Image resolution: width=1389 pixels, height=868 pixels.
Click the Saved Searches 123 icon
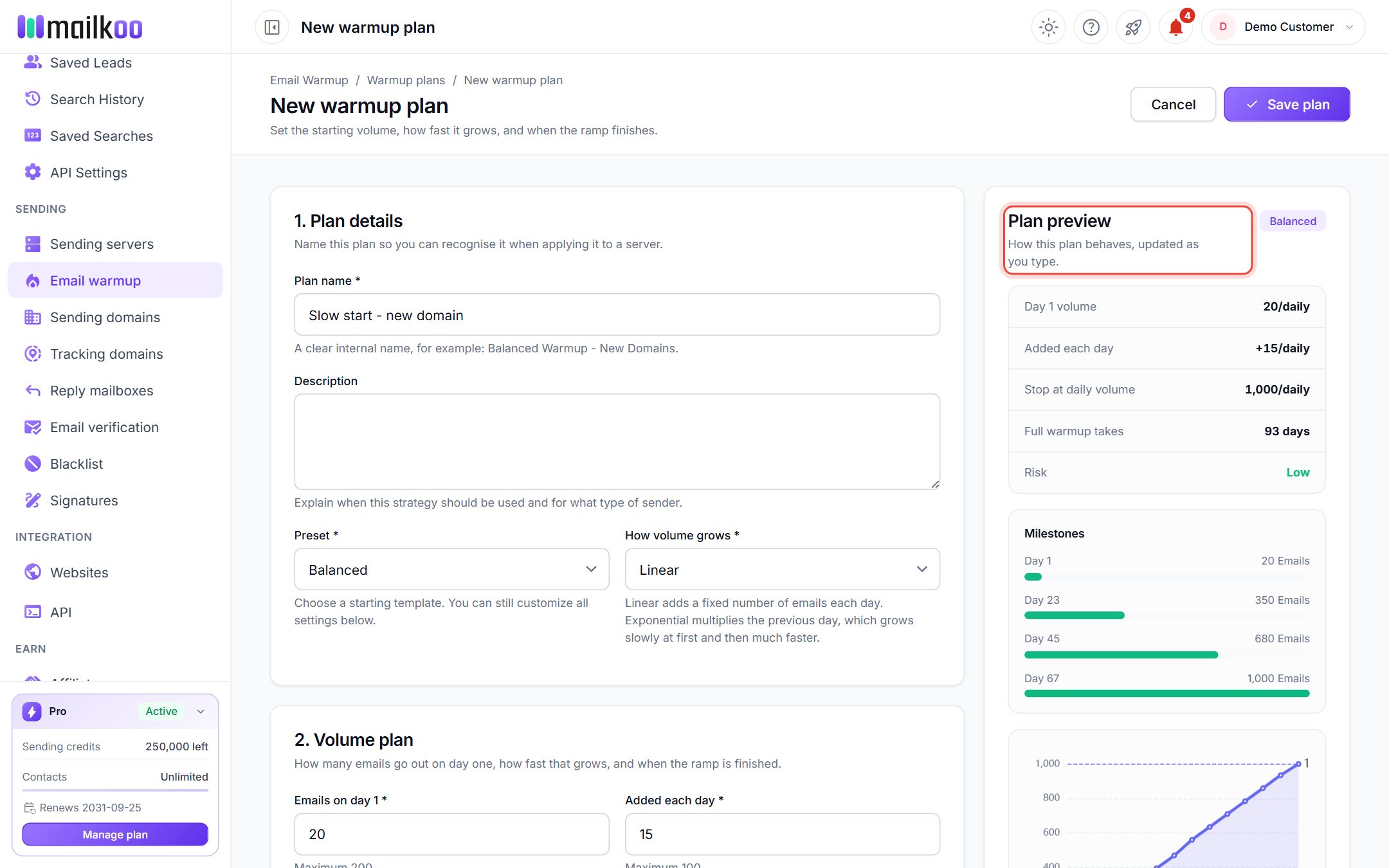pos(33,136)
